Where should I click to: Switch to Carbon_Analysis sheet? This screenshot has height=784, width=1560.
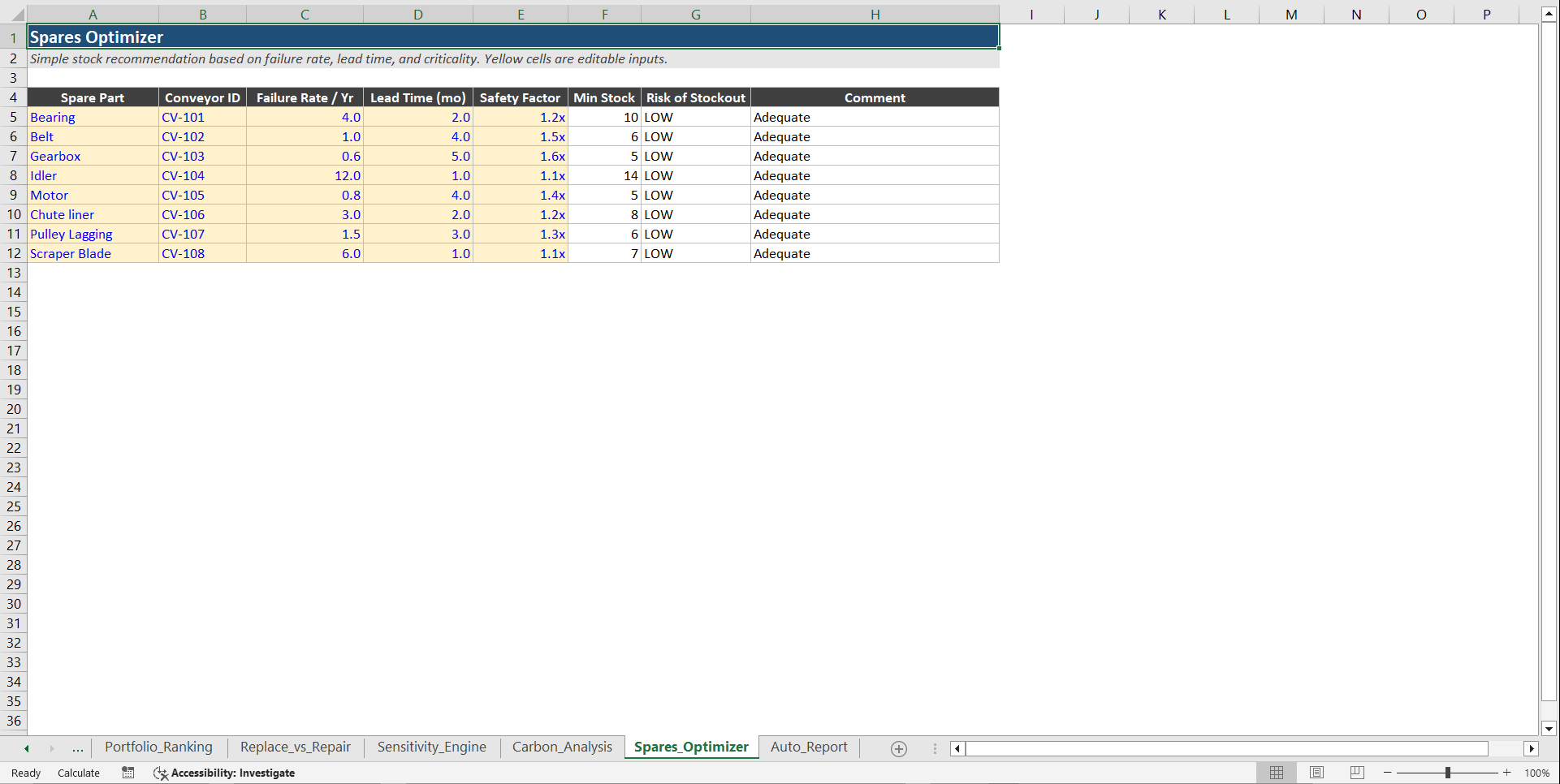click(x=562, y=747)
